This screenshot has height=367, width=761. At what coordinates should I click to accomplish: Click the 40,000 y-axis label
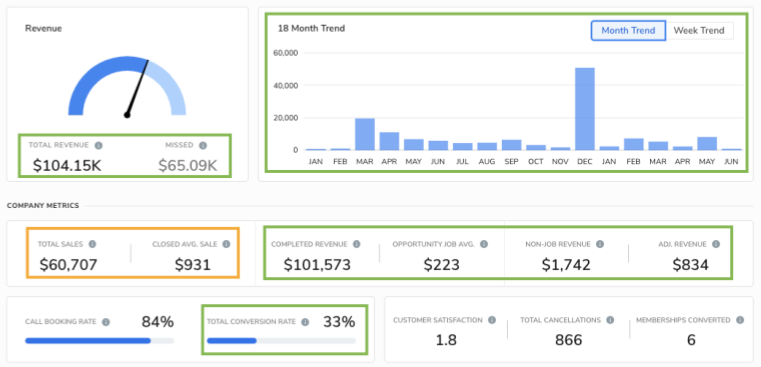tap(285, 85)
